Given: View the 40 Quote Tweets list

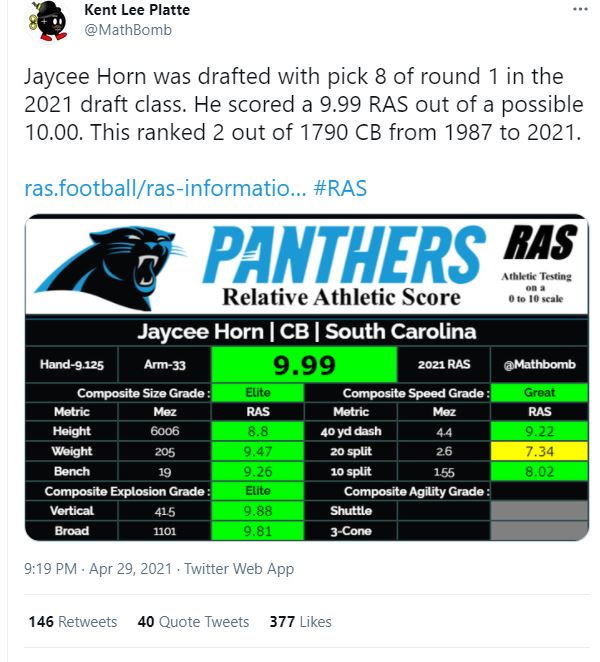Looking at the screenshot, I should [193, 621].
